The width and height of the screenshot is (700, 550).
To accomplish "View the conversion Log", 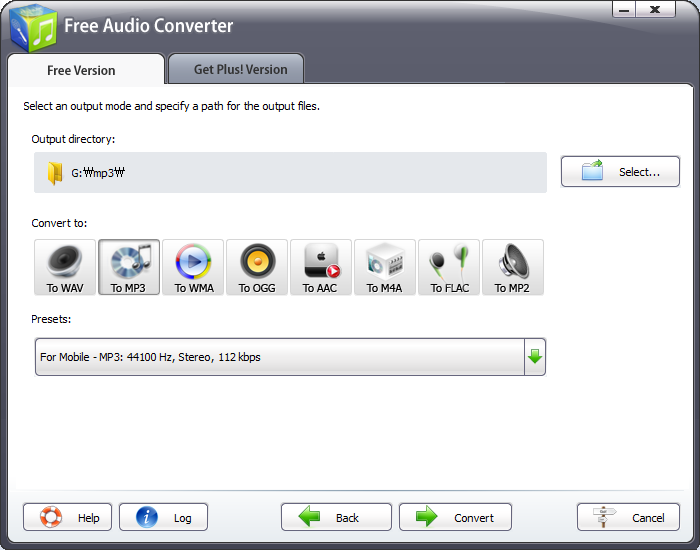I will coord(163,517).
